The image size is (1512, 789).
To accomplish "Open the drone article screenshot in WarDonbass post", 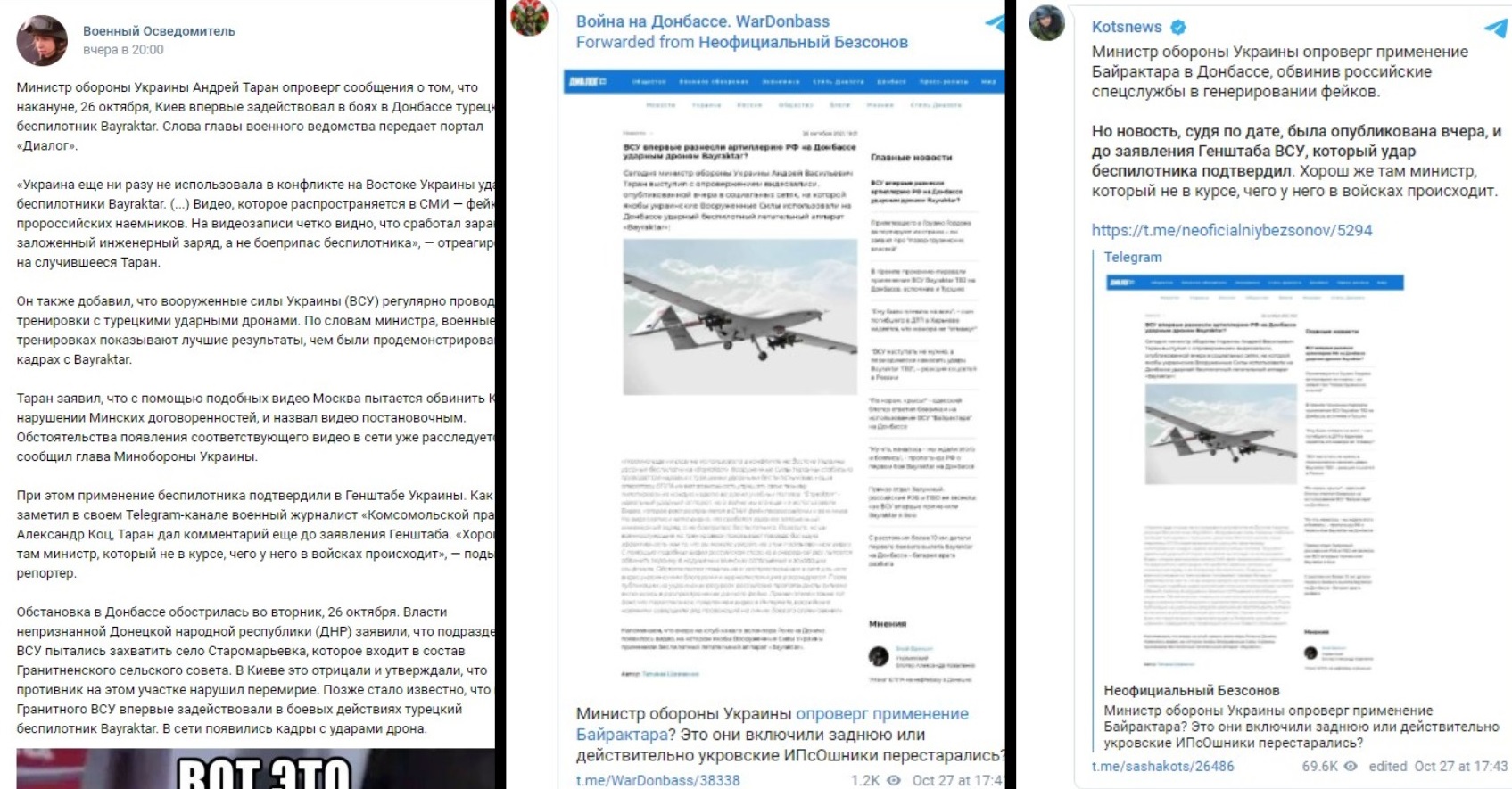I will 783,379.
